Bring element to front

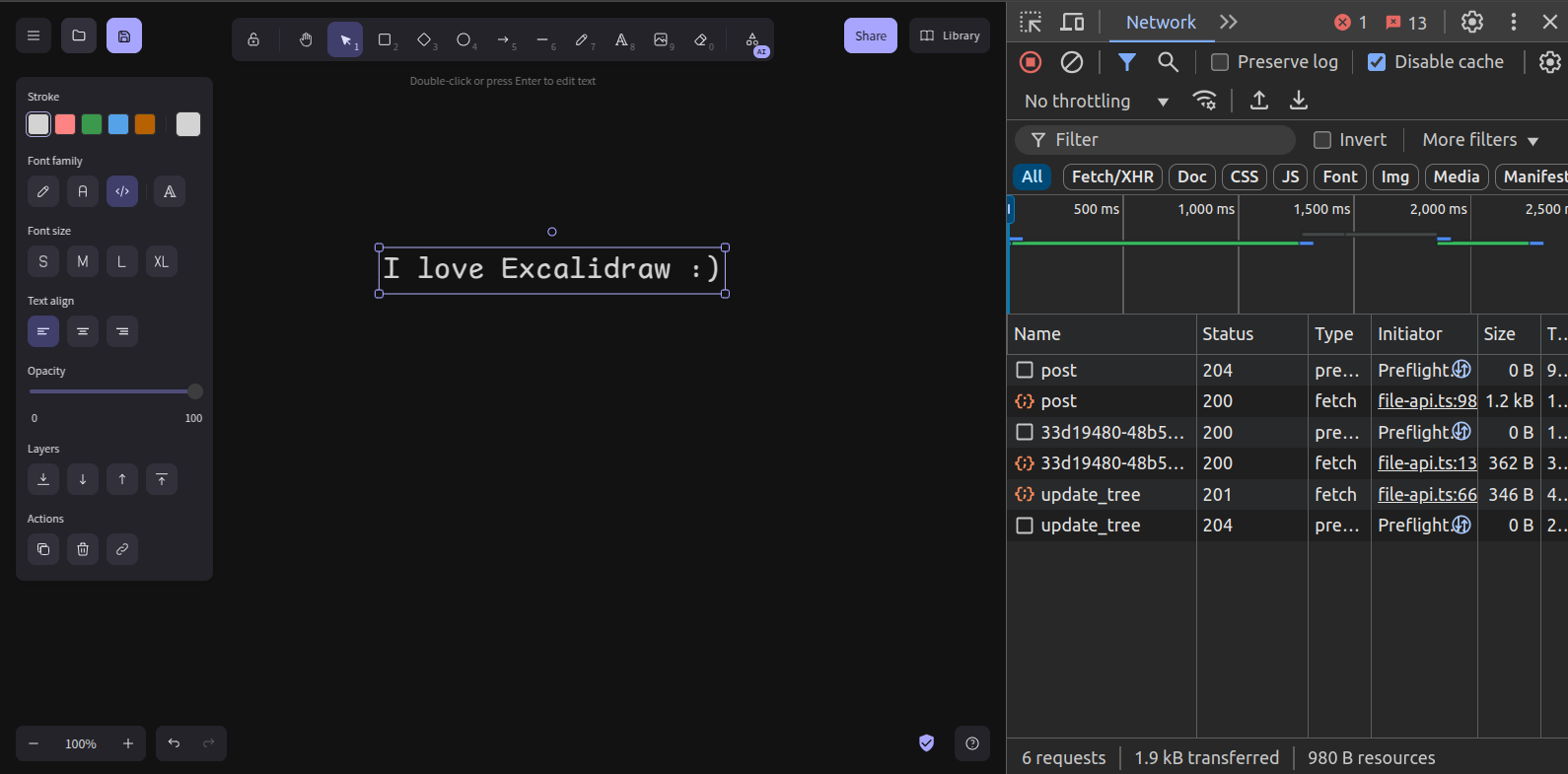pos(162,479)
